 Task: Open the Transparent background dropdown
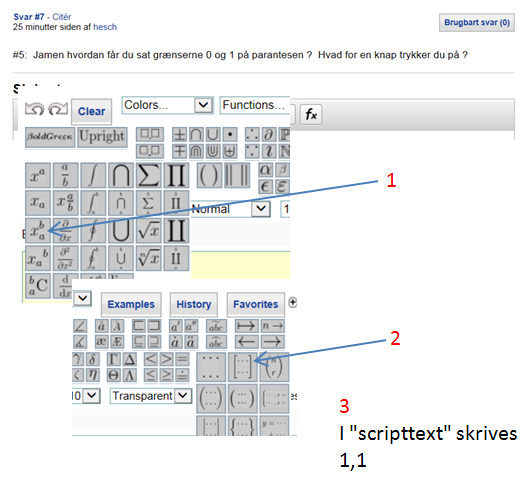(x=151, y=396)
